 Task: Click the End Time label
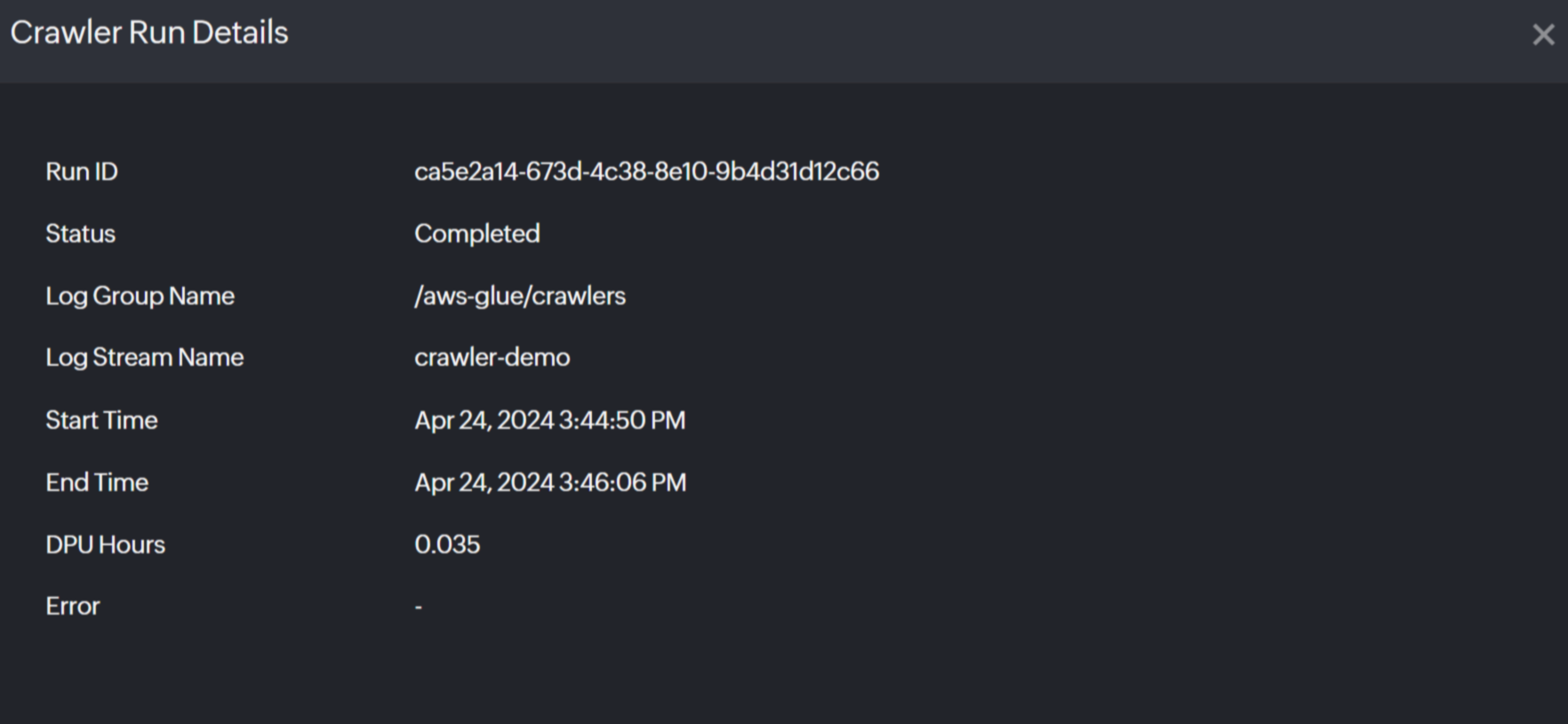[98, 482]
